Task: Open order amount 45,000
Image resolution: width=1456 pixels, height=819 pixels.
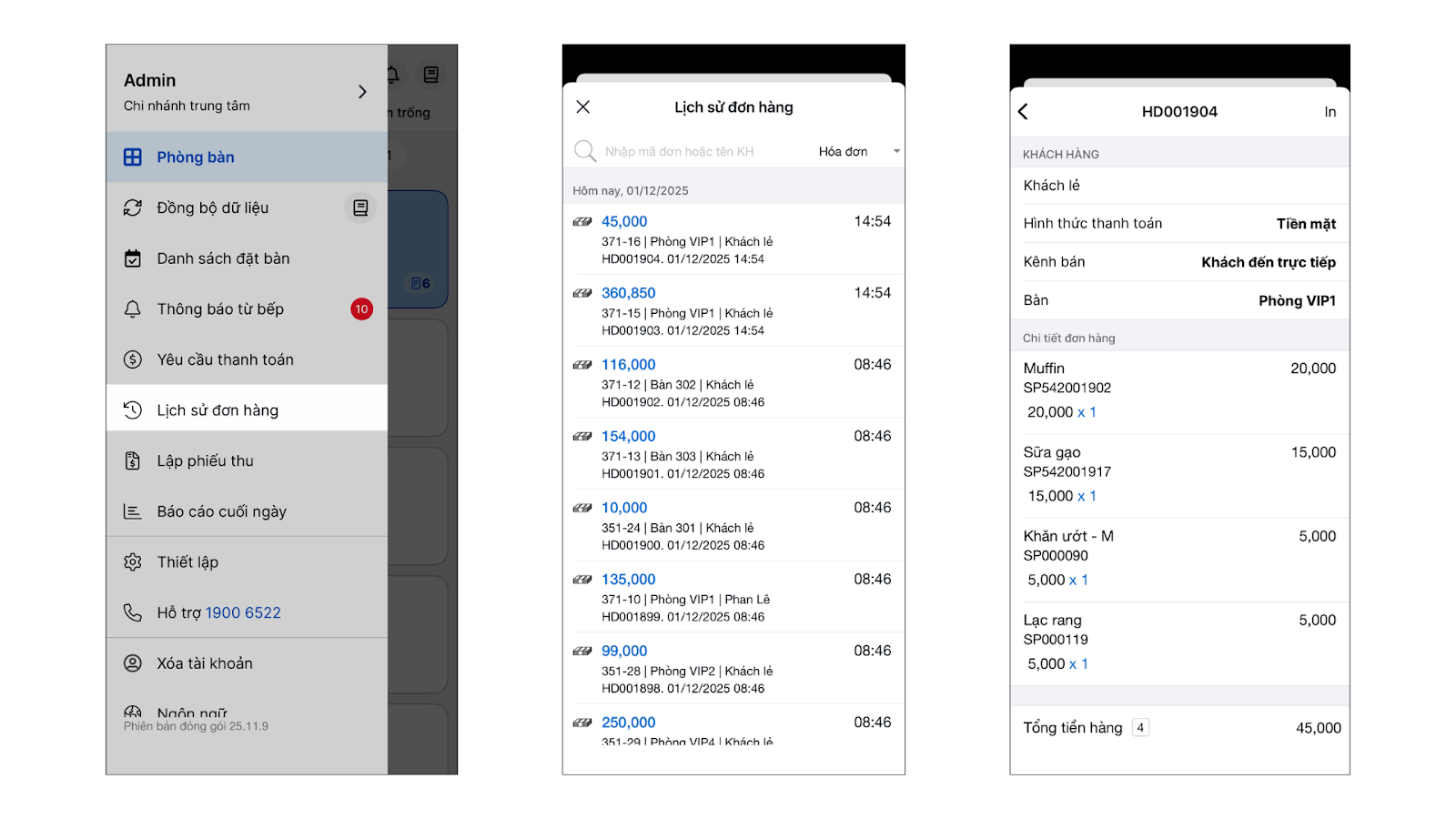Action: click(x=624, y=222)
